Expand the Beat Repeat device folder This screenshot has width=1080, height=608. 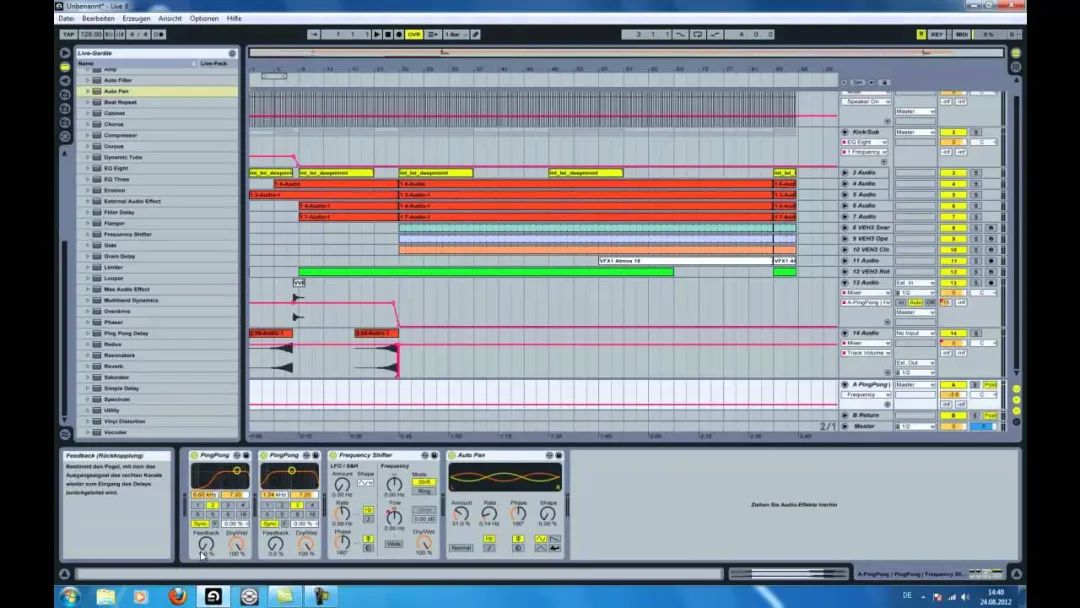87,102
